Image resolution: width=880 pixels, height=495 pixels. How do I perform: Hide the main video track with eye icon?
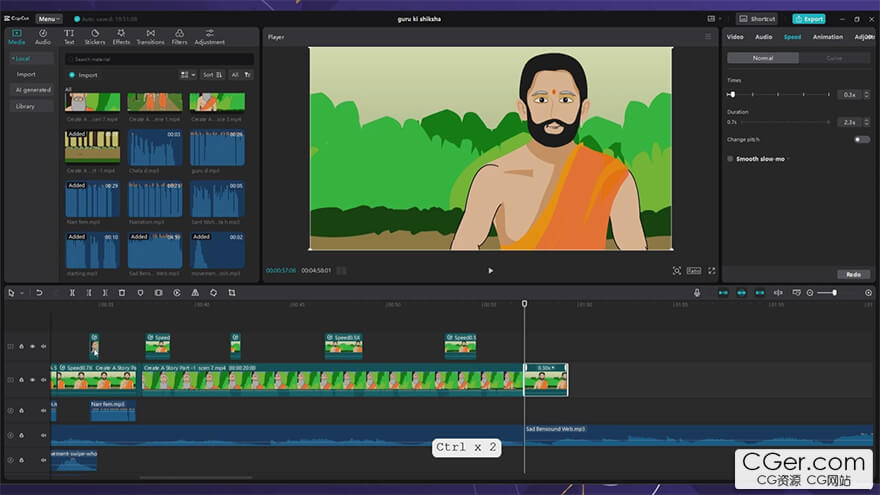coord(32,380)
